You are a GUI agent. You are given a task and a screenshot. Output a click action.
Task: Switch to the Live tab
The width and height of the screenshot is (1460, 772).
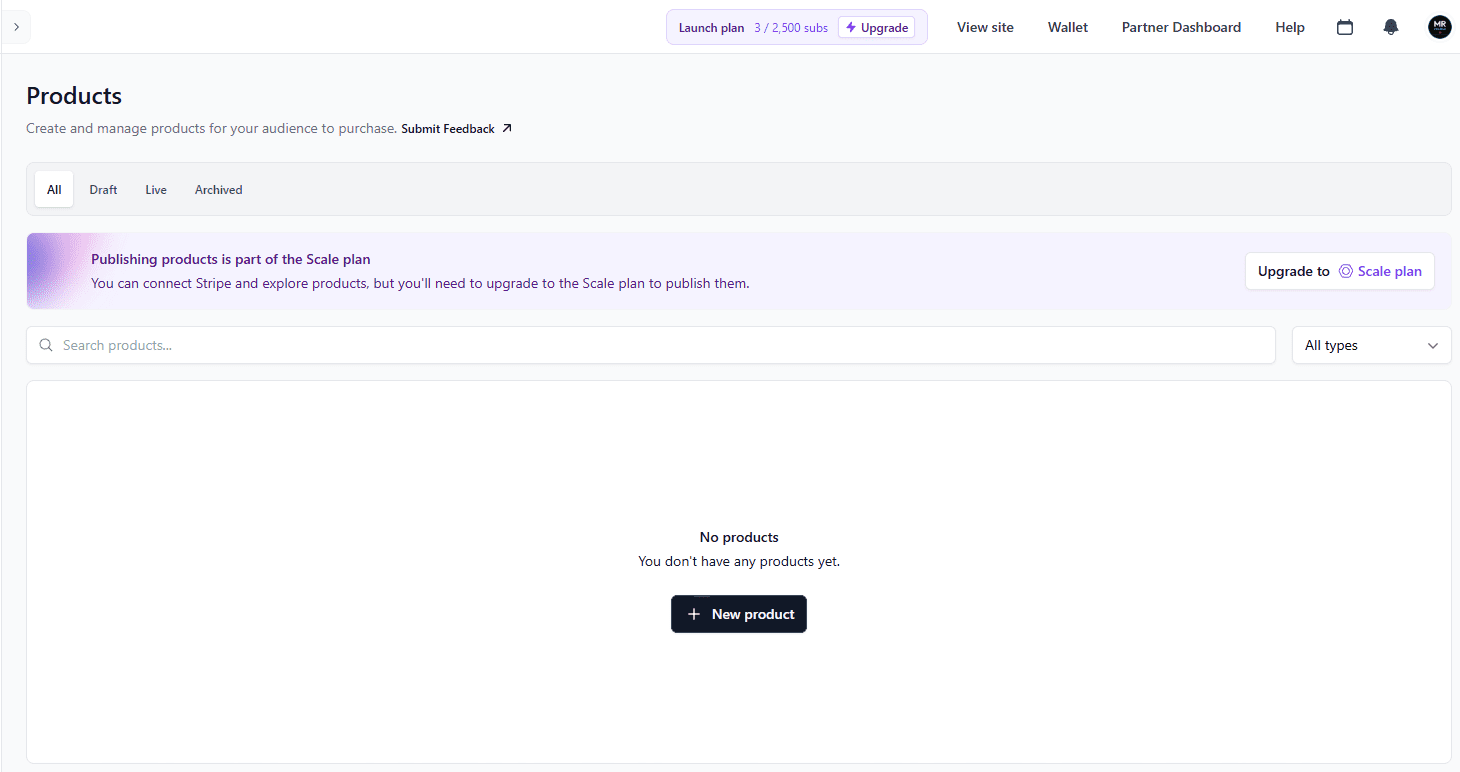pyautogui.click(x=156, y=189)
